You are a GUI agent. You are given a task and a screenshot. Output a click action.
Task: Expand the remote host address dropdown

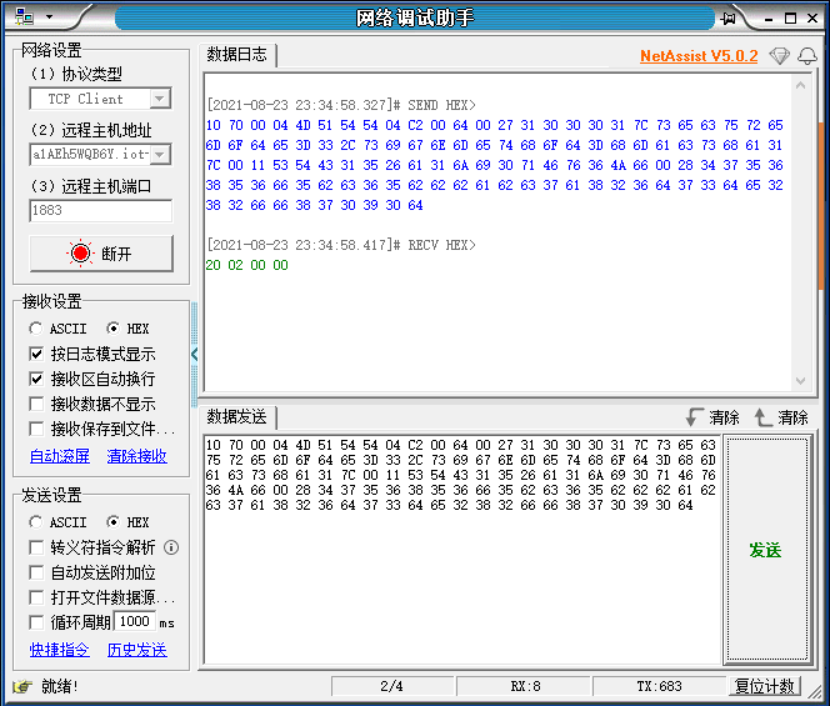[x=160, y=155]
